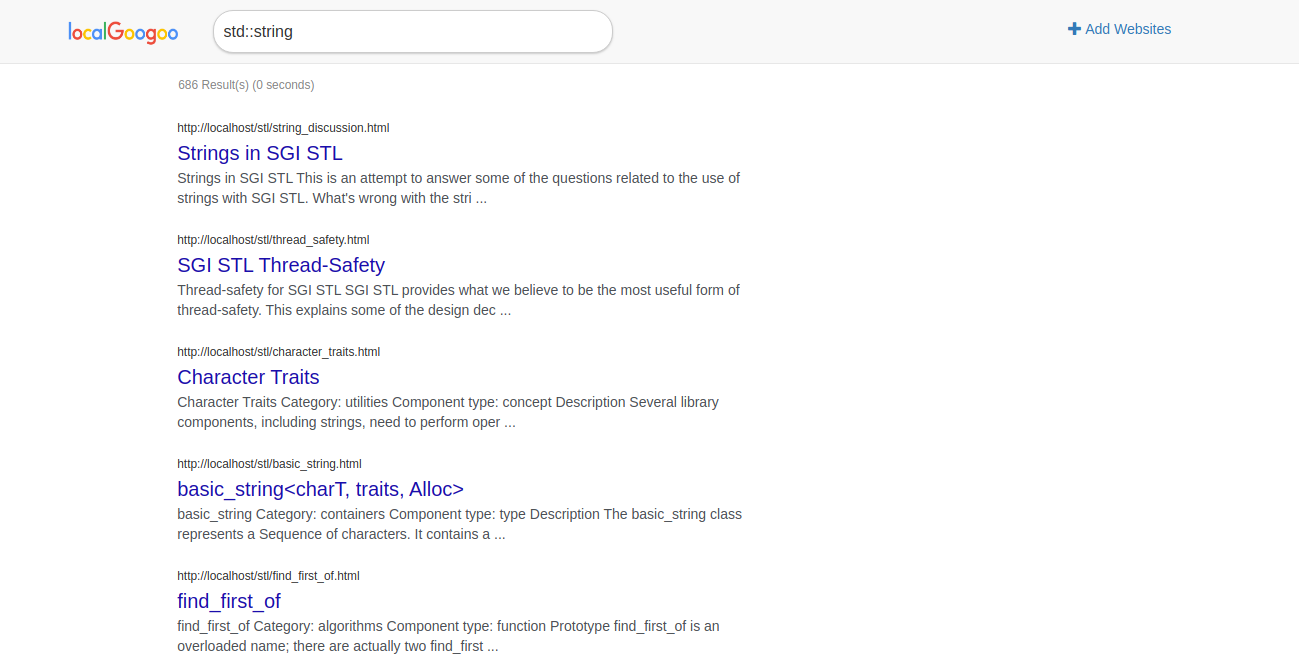
Task: Click the '686 Result(s)' count text
Action: coord(246,85)
